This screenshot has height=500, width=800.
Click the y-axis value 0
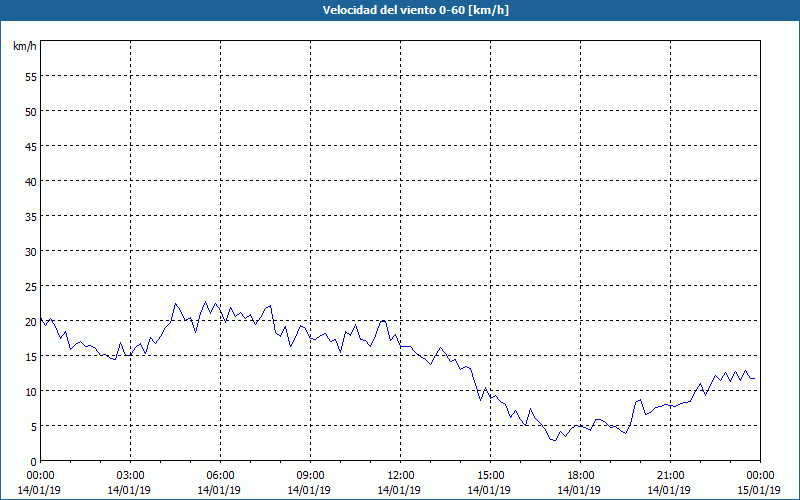click(x=34, y=462)
